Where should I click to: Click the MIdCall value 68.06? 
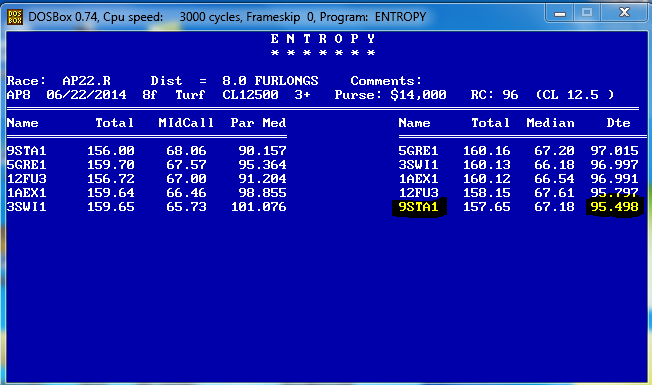[x=186, y=151]
